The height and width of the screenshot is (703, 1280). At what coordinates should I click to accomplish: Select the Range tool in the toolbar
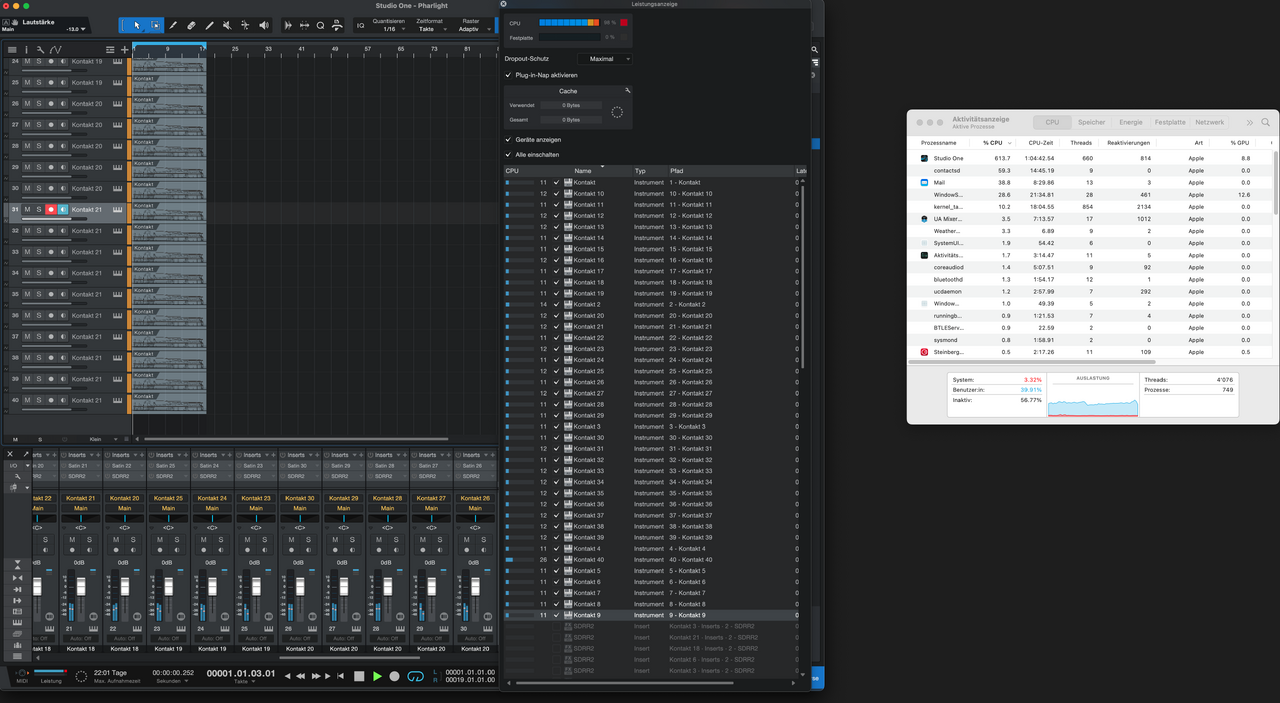tap(155, 25)
